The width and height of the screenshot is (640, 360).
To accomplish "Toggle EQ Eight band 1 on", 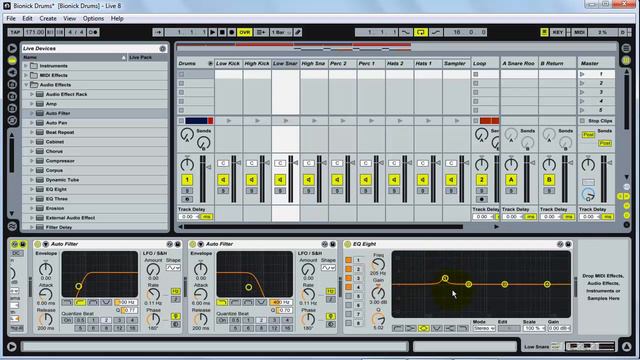I will click(x=348, y=260).
